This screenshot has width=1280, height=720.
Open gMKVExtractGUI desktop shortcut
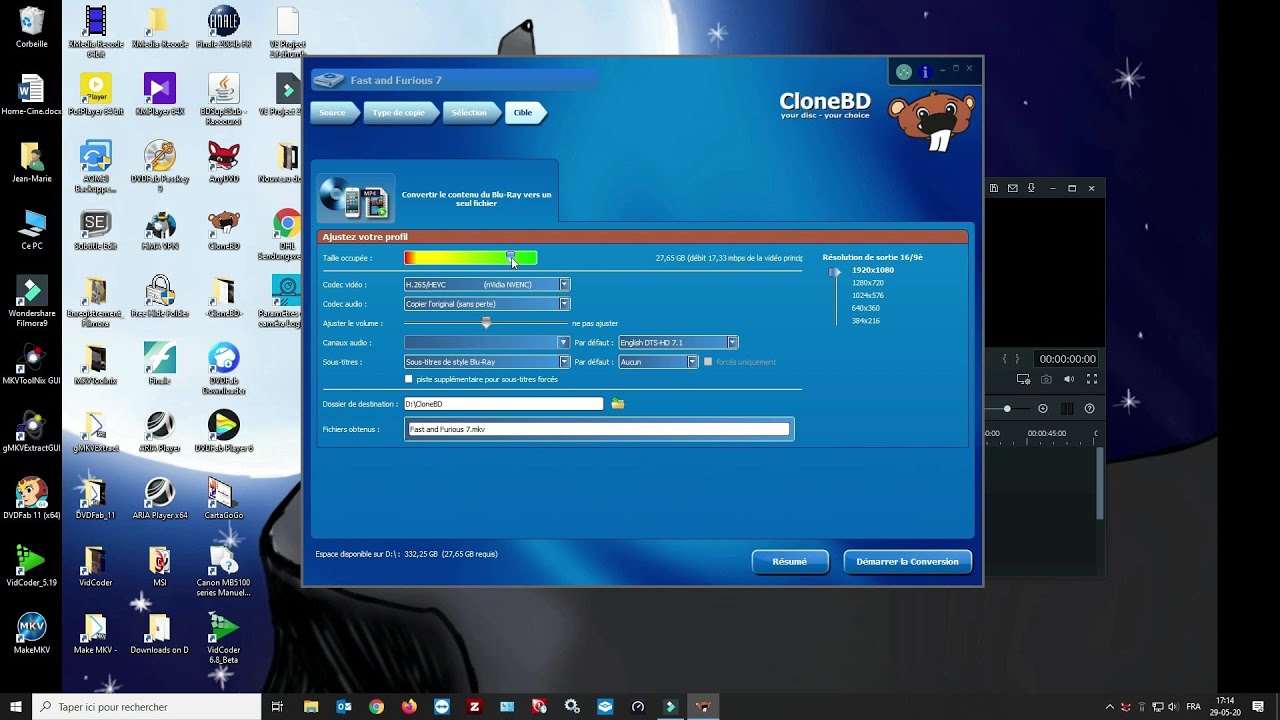point(31,432)
